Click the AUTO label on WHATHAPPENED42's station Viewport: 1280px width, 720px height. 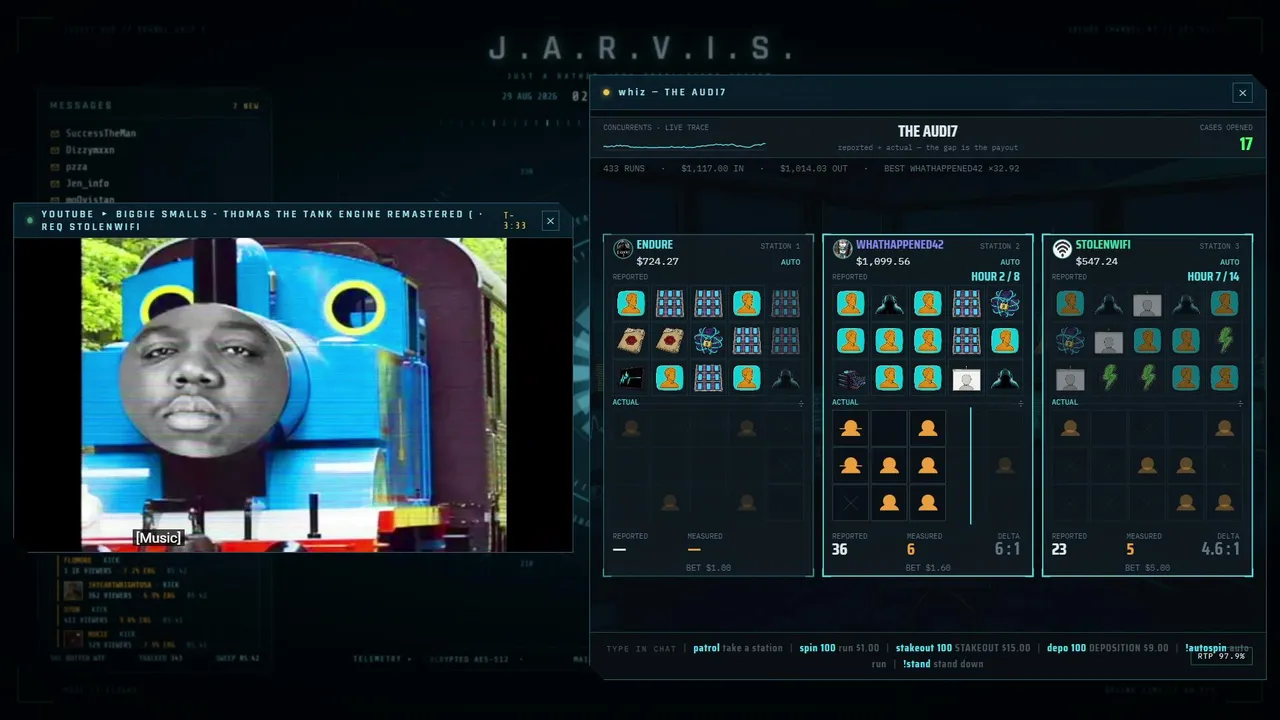point(1011,262)
